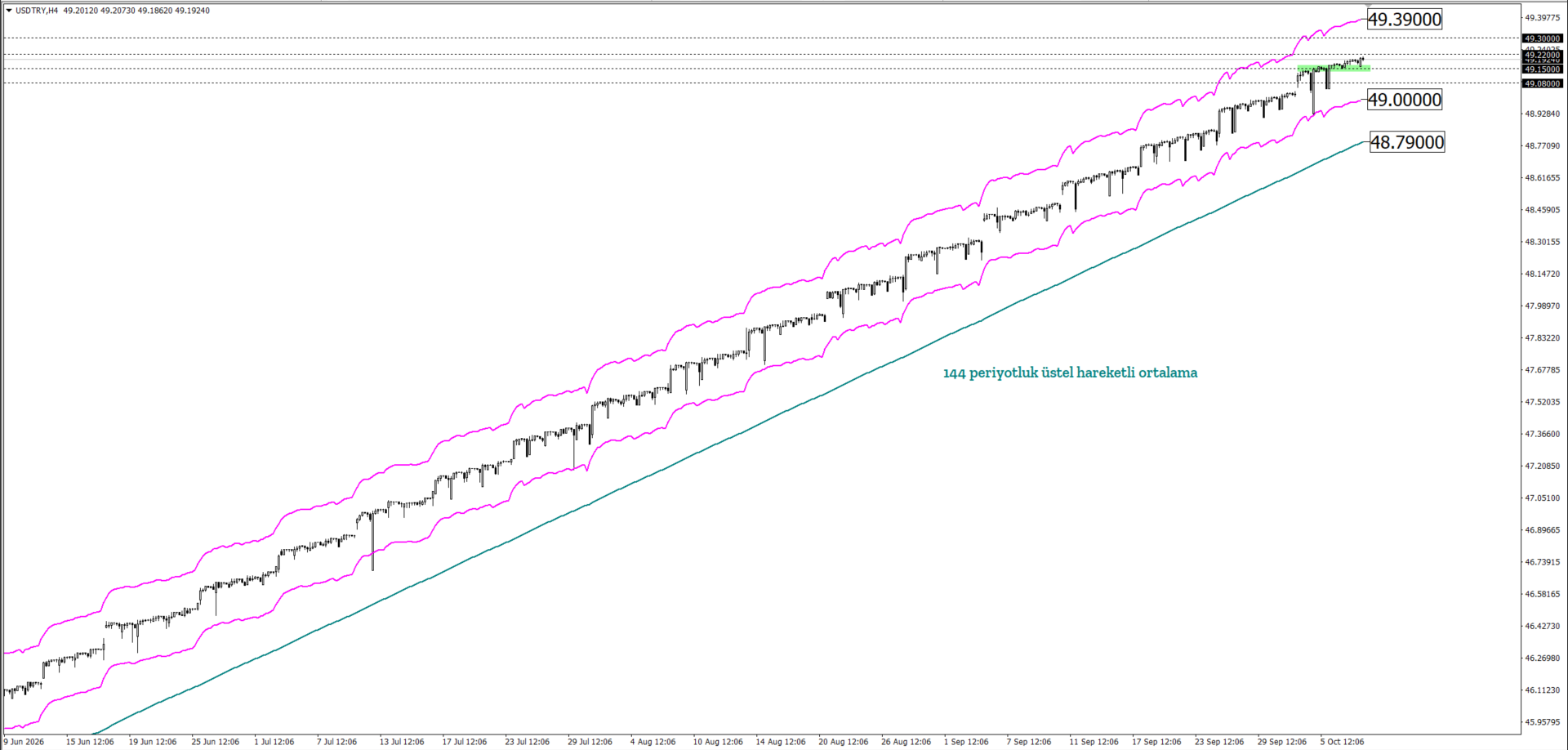Click the 1 Jul 12:06 time axis label
Image resolution: width=1568 pixels, height=750 pixels.
pyautogui.click(x=274, y=742)
